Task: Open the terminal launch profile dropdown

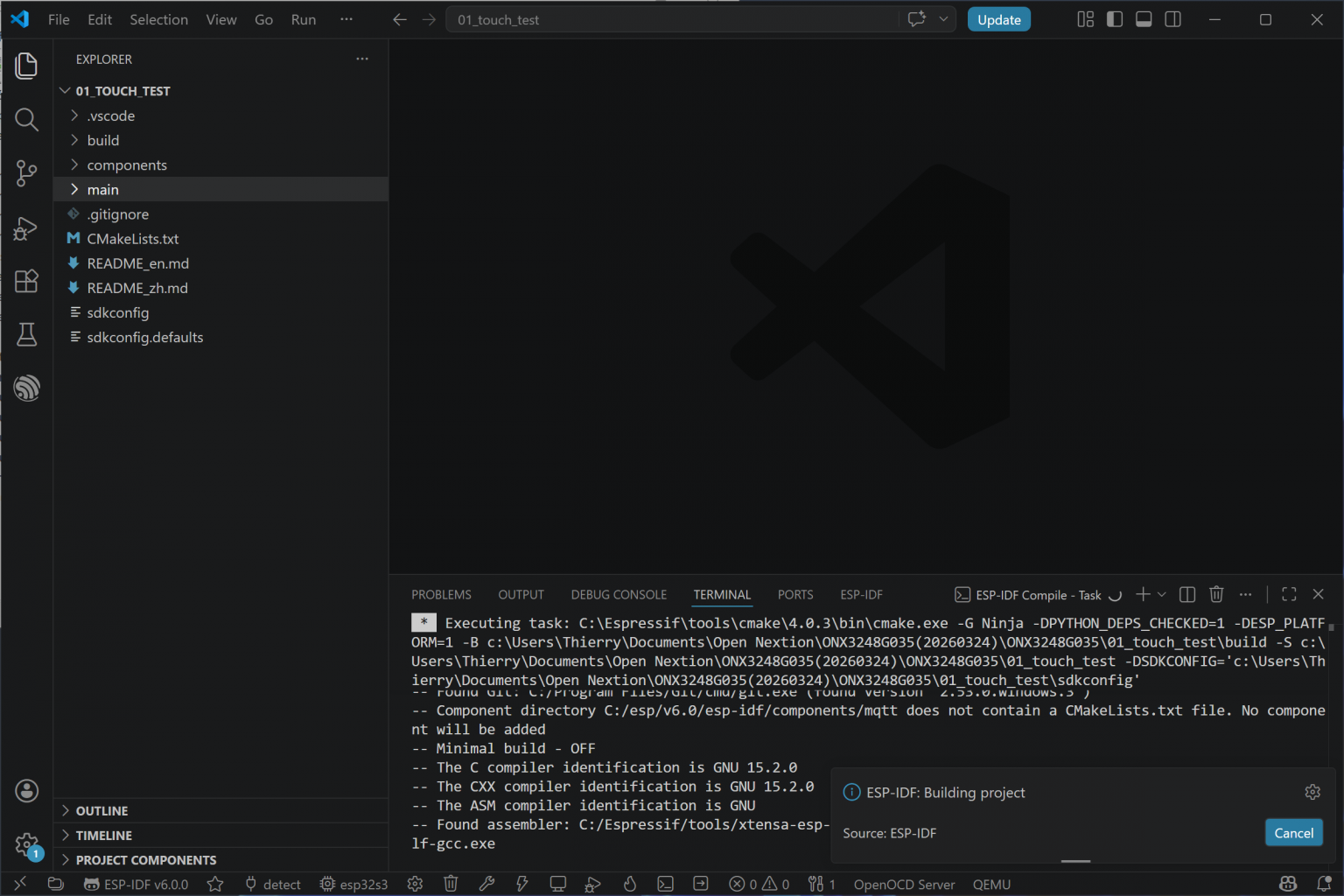Action: [x=1161, y=594]
